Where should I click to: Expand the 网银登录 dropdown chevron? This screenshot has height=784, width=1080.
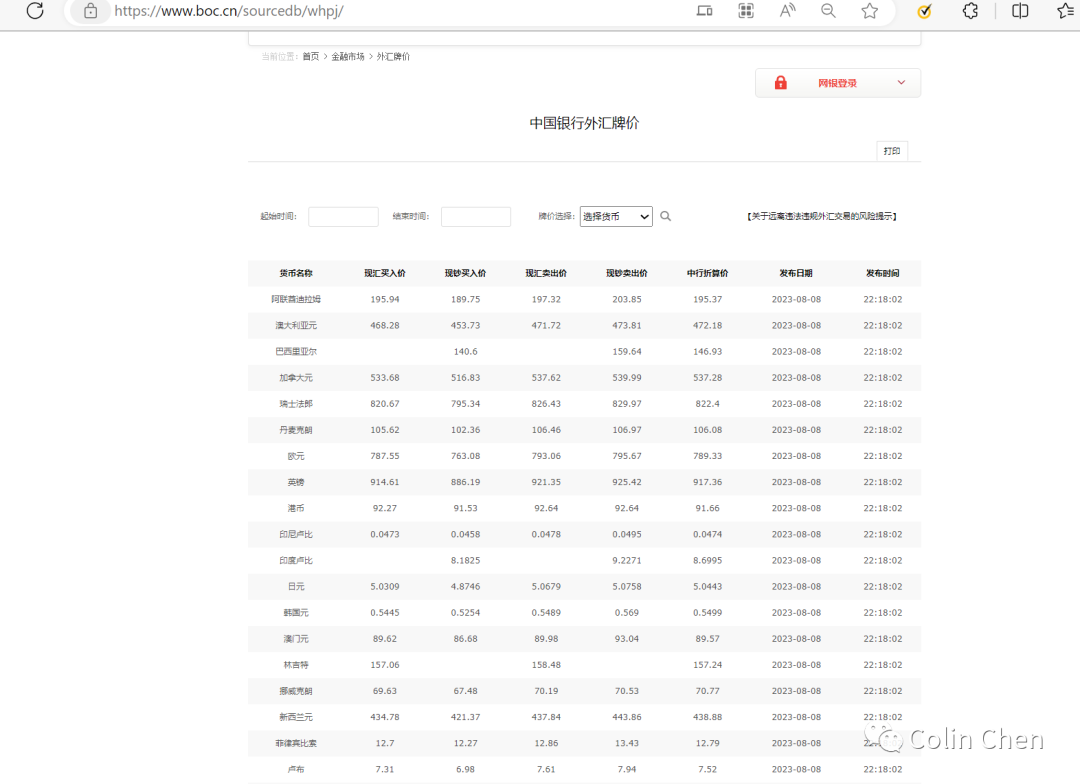899,82
